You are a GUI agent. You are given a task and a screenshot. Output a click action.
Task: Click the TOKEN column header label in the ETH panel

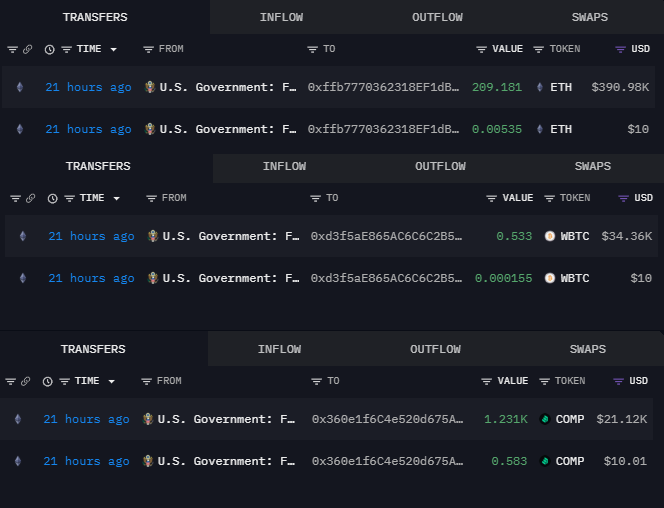pyautogui.click(x=564, y=49)
